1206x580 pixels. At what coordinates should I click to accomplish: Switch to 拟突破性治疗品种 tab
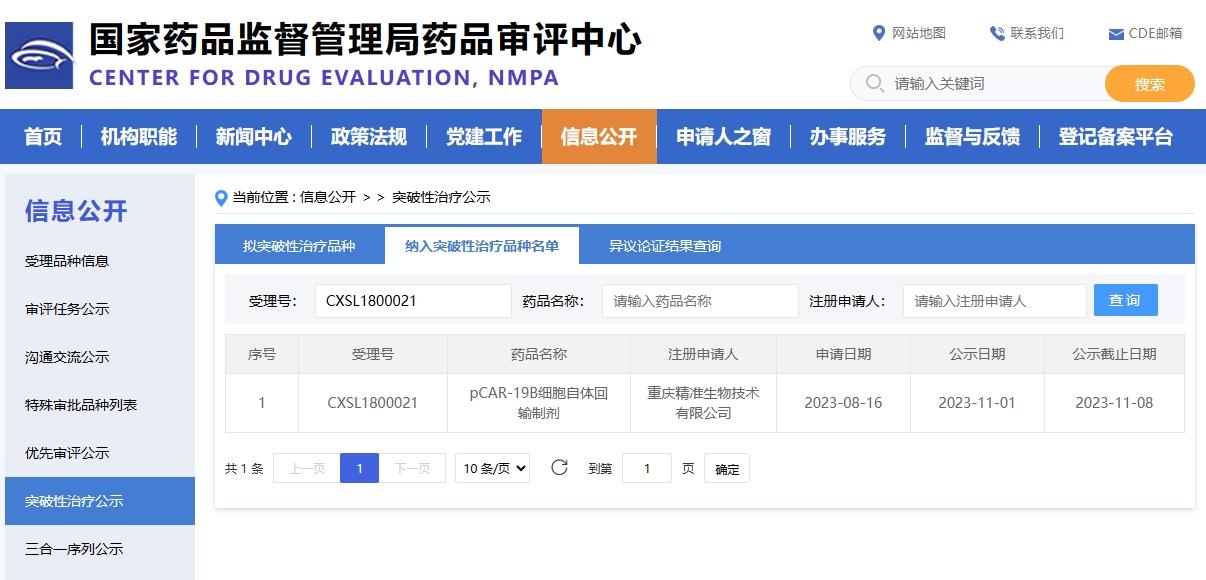click(x=299, y=246)
